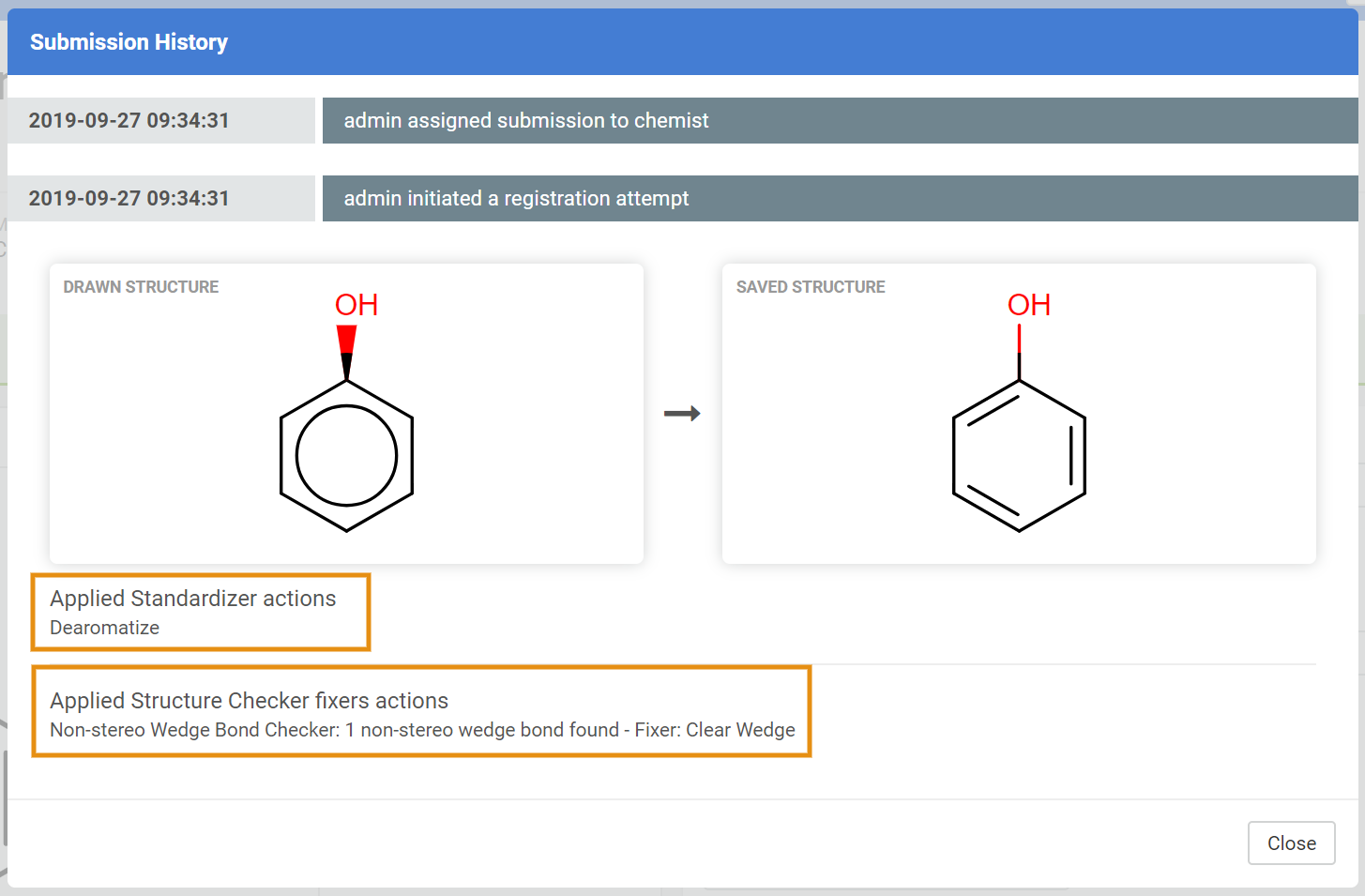
Task: Click the Non-stereo Wedge Bond Checker message
Action: pyautogui.click(x=422, y=730)
